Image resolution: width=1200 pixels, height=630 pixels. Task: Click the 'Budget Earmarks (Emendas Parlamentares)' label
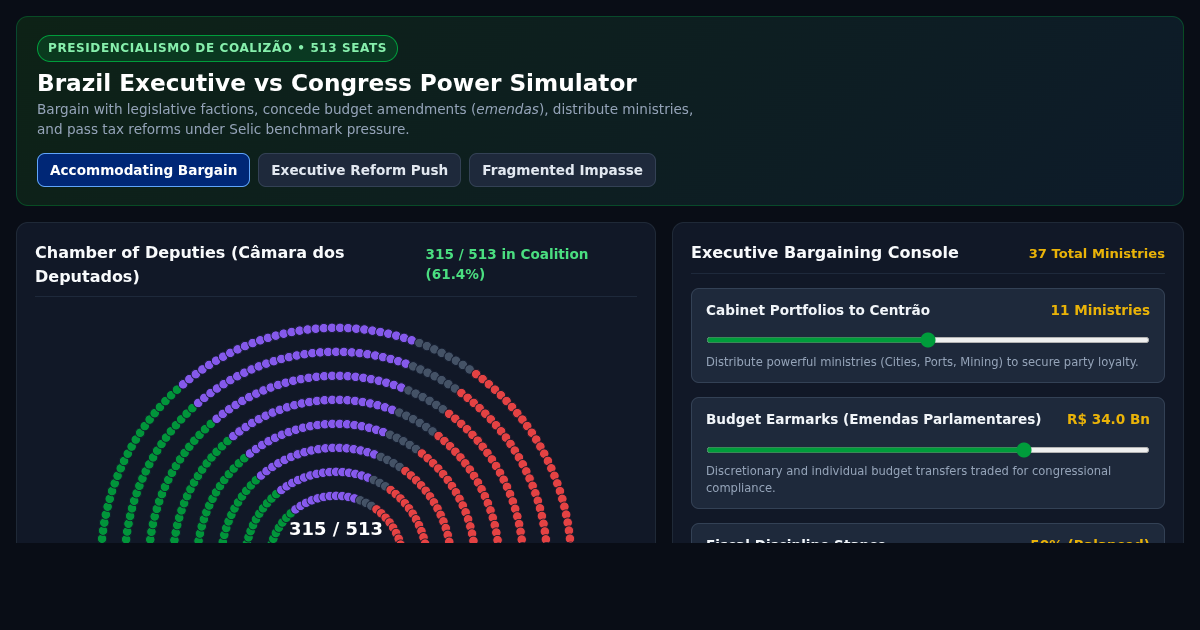click(x=873, y=419)
